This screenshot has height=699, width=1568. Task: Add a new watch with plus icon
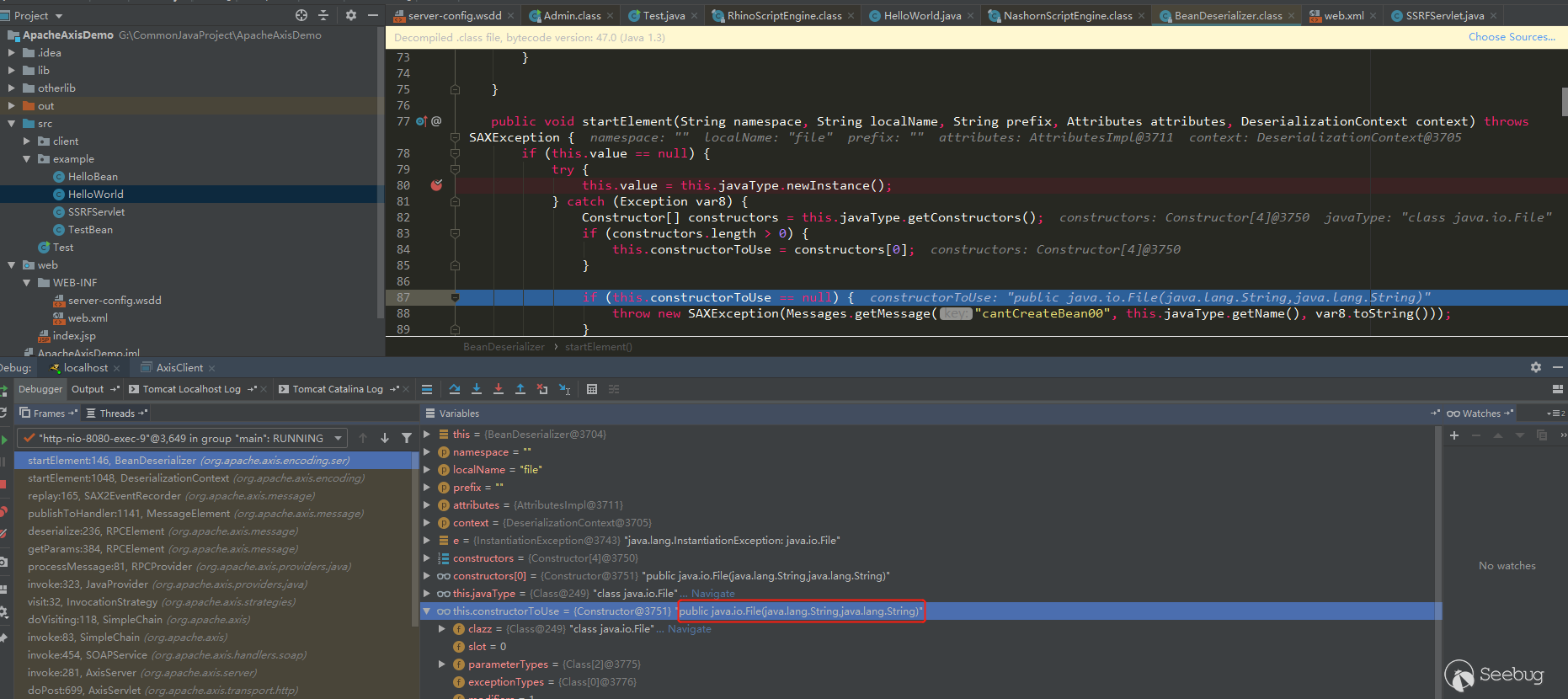point(1454,435)
